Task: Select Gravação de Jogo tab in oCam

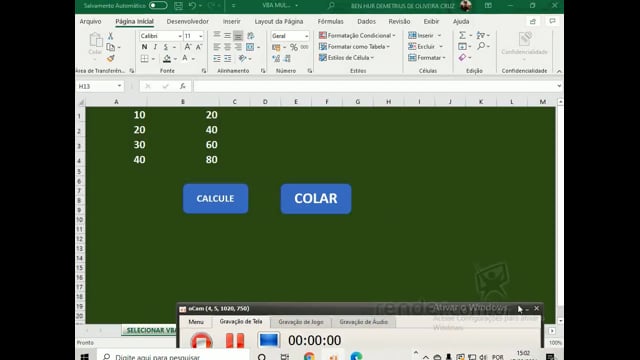Action: click(x=301, y=322)
